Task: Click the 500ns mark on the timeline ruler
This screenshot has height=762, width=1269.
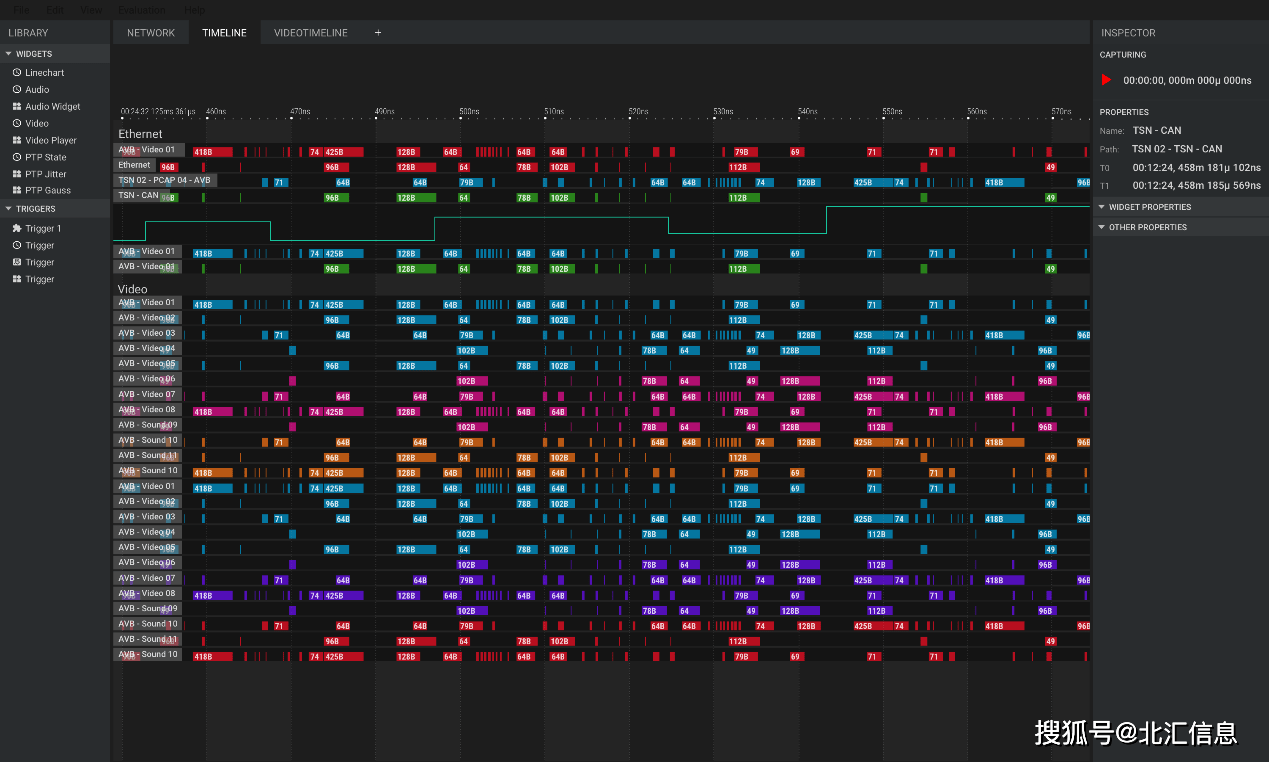Action: (468, 112)
